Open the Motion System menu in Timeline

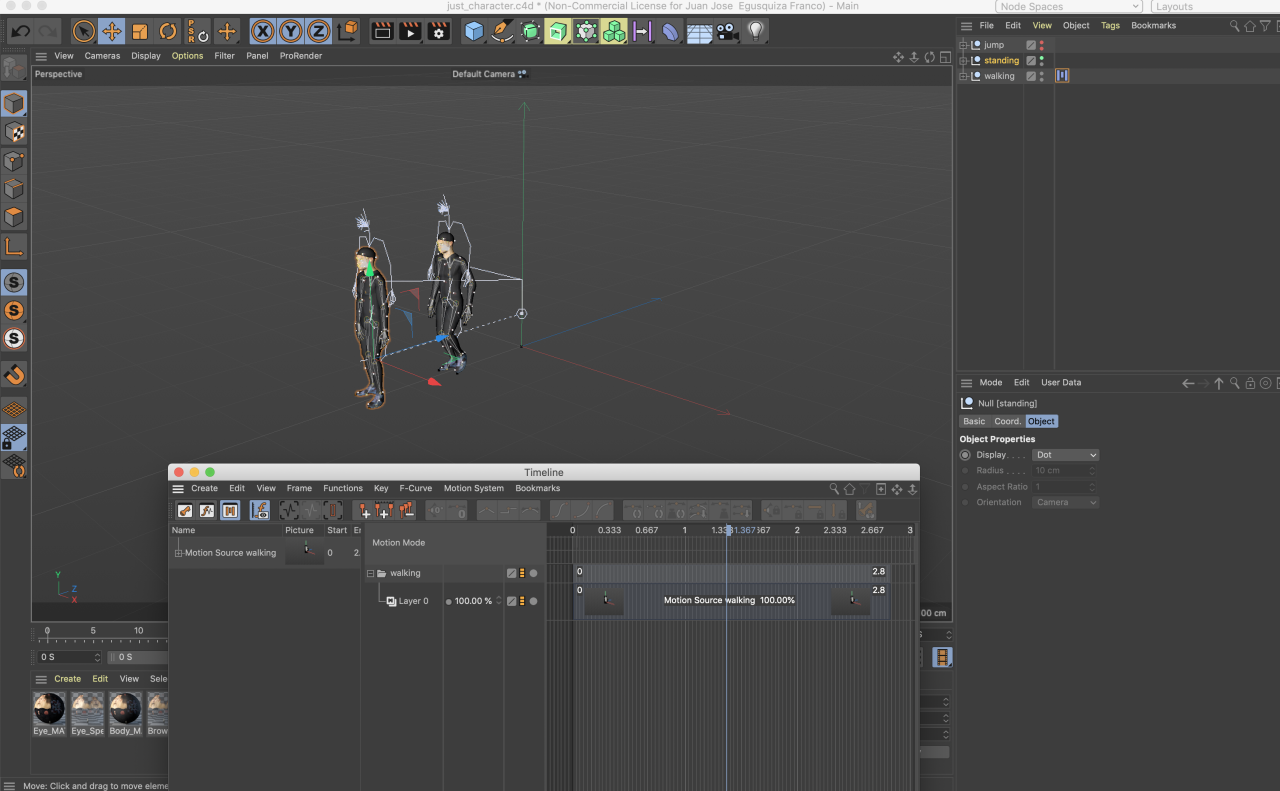pos(473,489)
